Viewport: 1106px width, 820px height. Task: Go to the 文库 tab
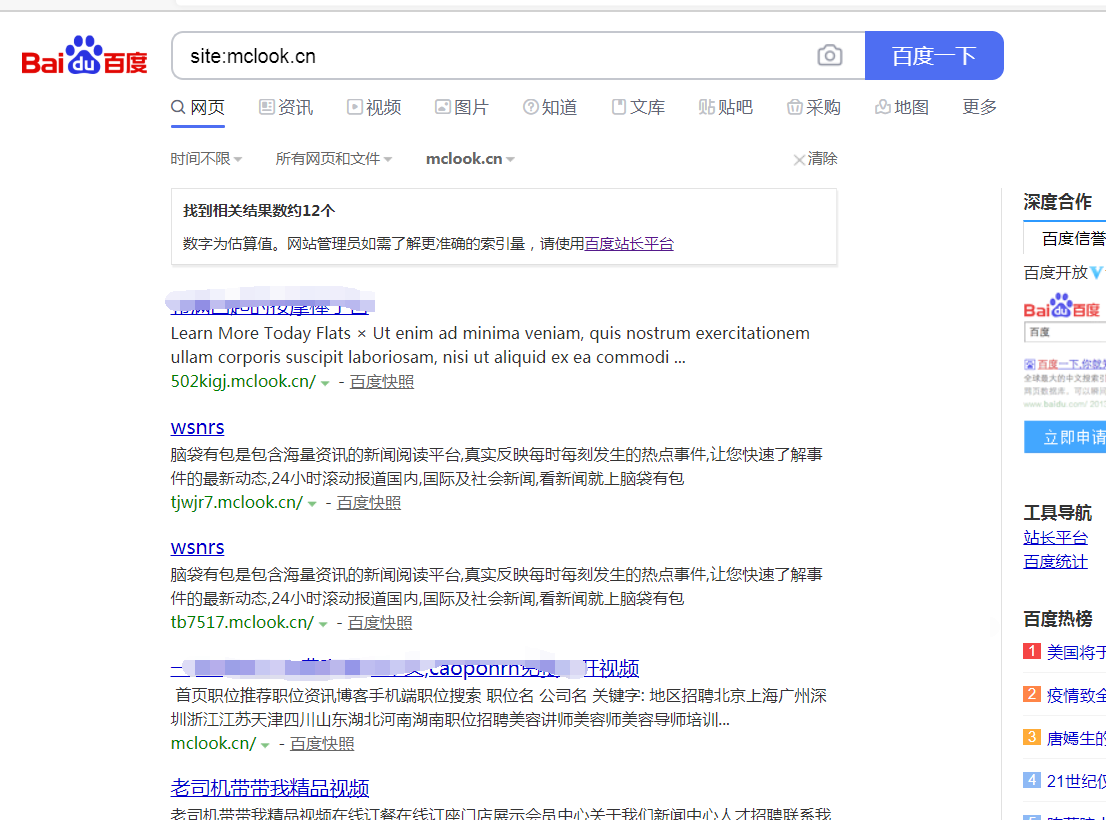click(638, 107)
